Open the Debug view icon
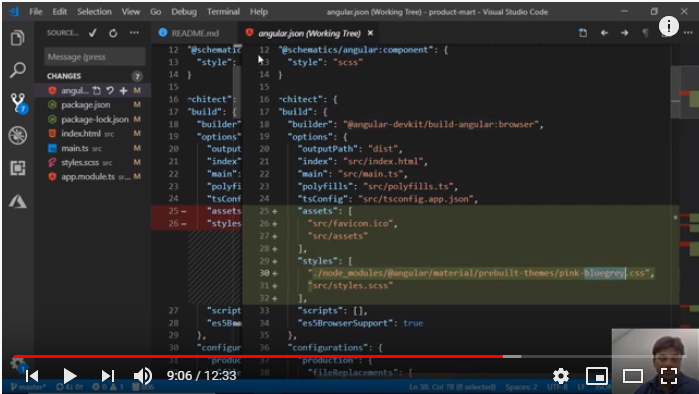 (x=18, y=135)
